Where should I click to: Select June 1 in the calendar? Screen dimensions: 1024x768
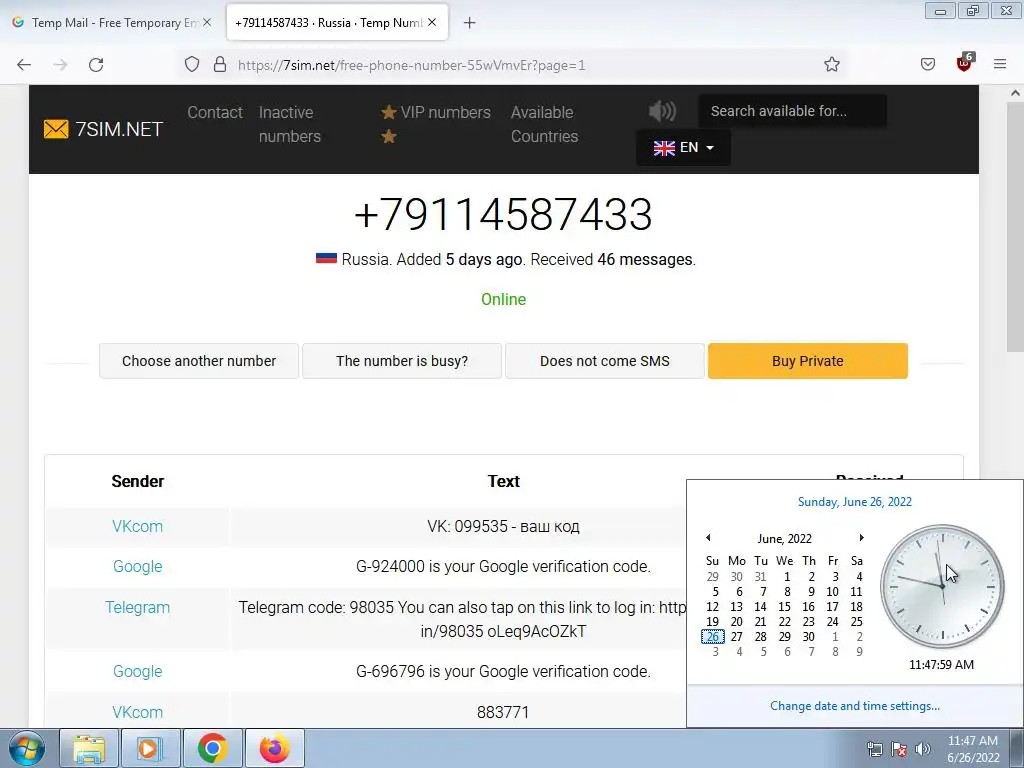tap(787, 577)
